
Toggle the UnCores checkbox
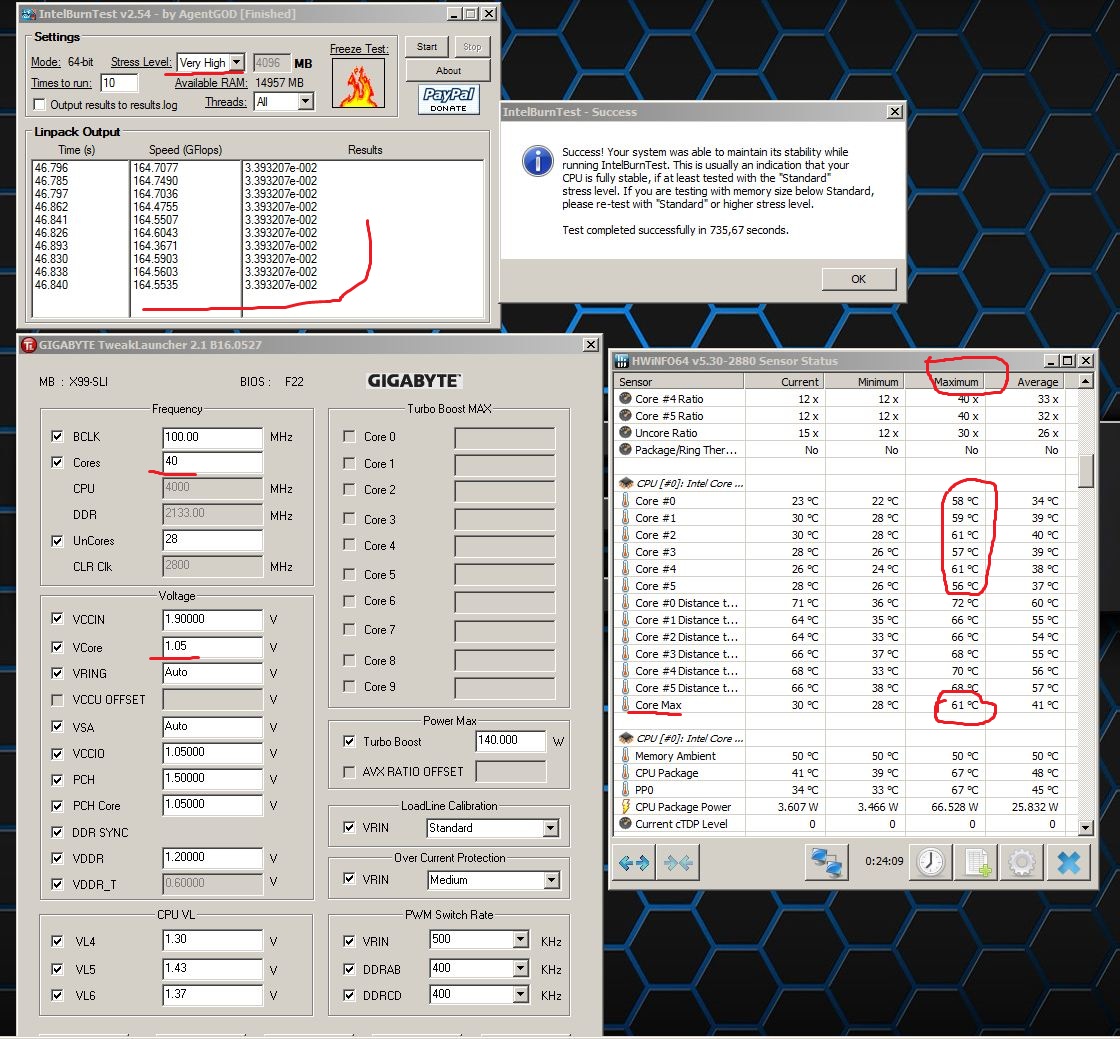pyautogui.click(x=57, y=541)
